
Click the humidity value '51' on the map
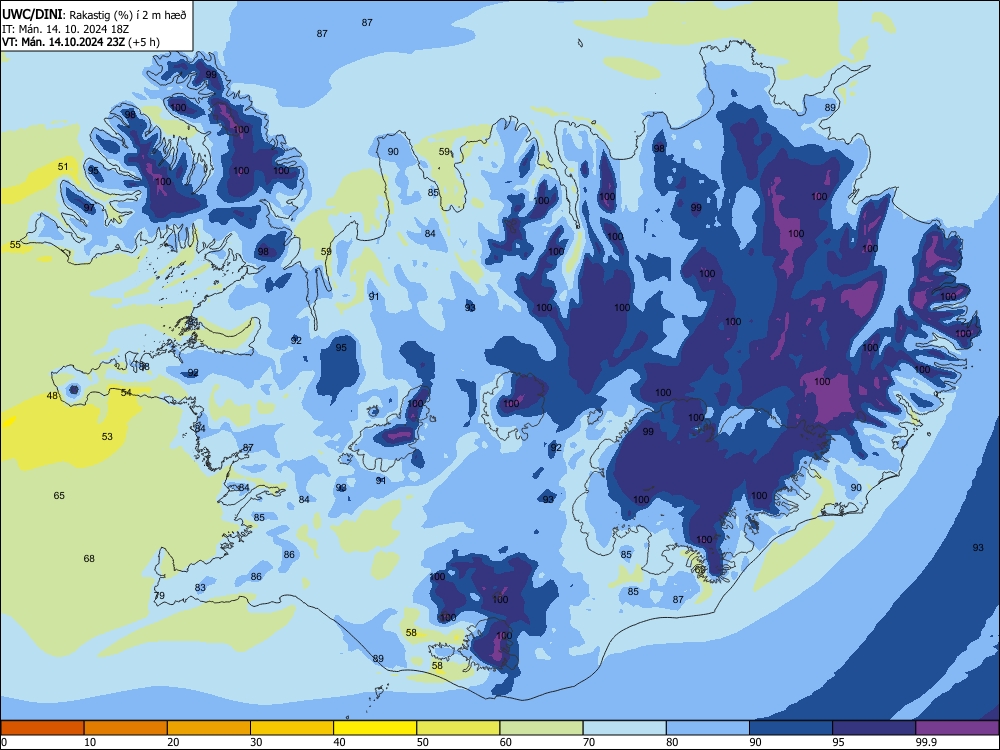coord(62,166)
